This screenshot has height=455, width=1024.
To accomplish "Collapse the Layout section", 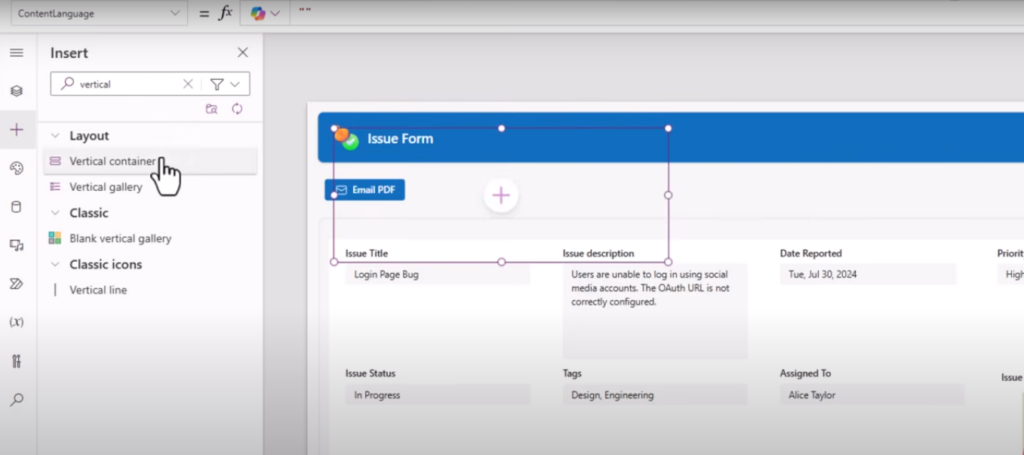I will (55, 136).
